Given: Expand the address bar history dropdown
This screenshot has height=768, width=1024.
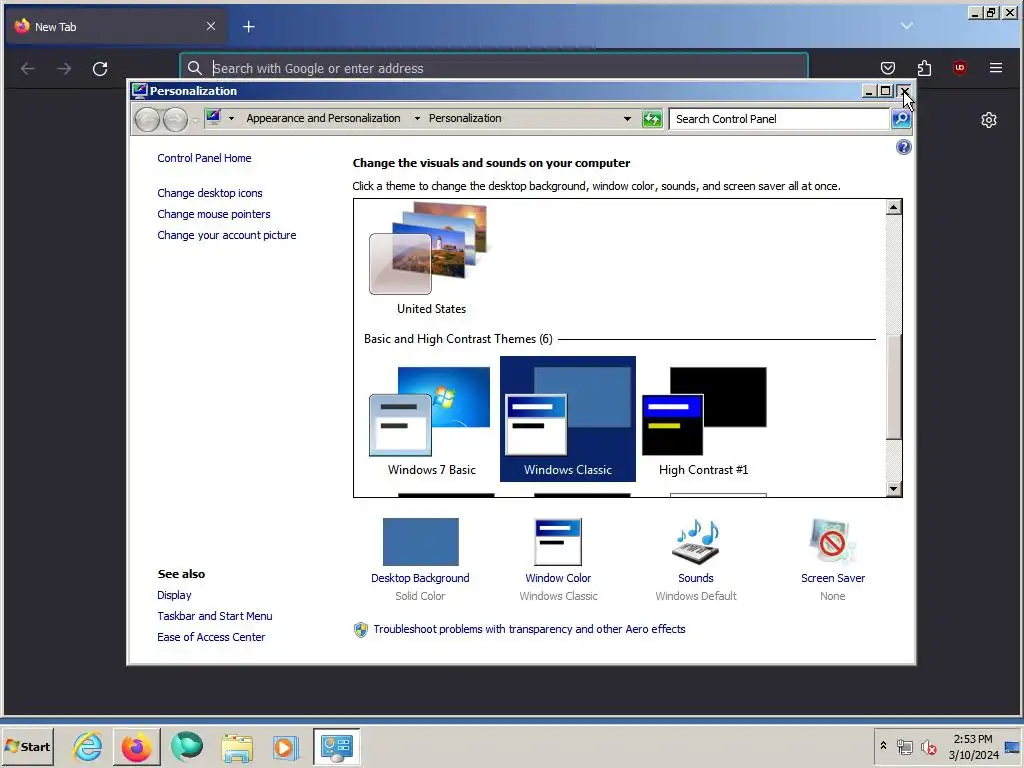Looking at the screenshot, I should [627, 119].
